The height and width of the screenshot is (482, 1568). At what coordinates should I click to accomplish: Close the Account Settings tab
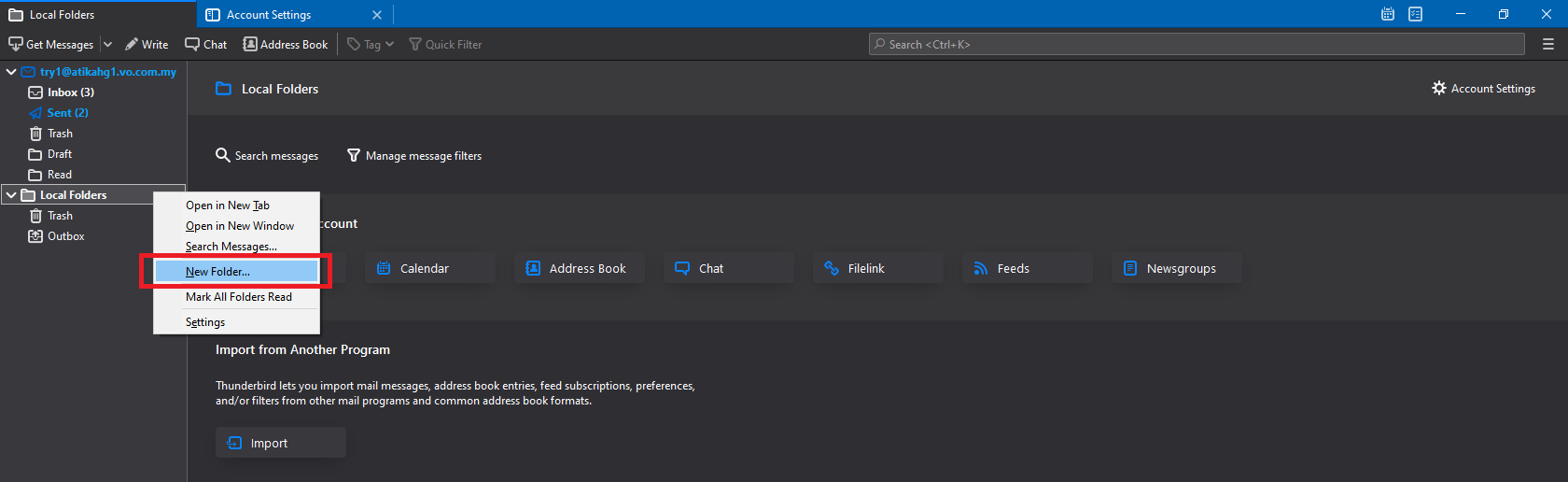(377, 15)
